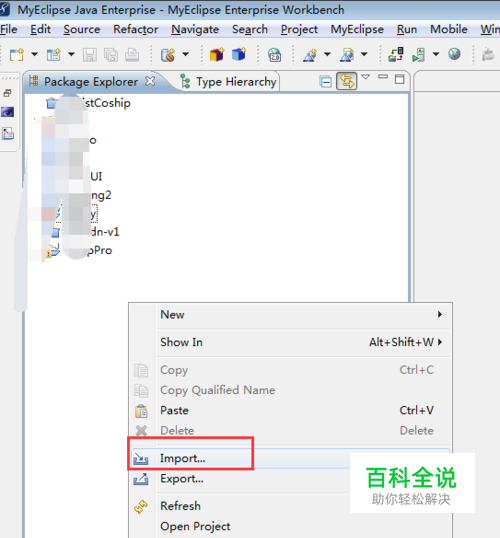
Task: Open the File menu
Action: coord(9,30)
